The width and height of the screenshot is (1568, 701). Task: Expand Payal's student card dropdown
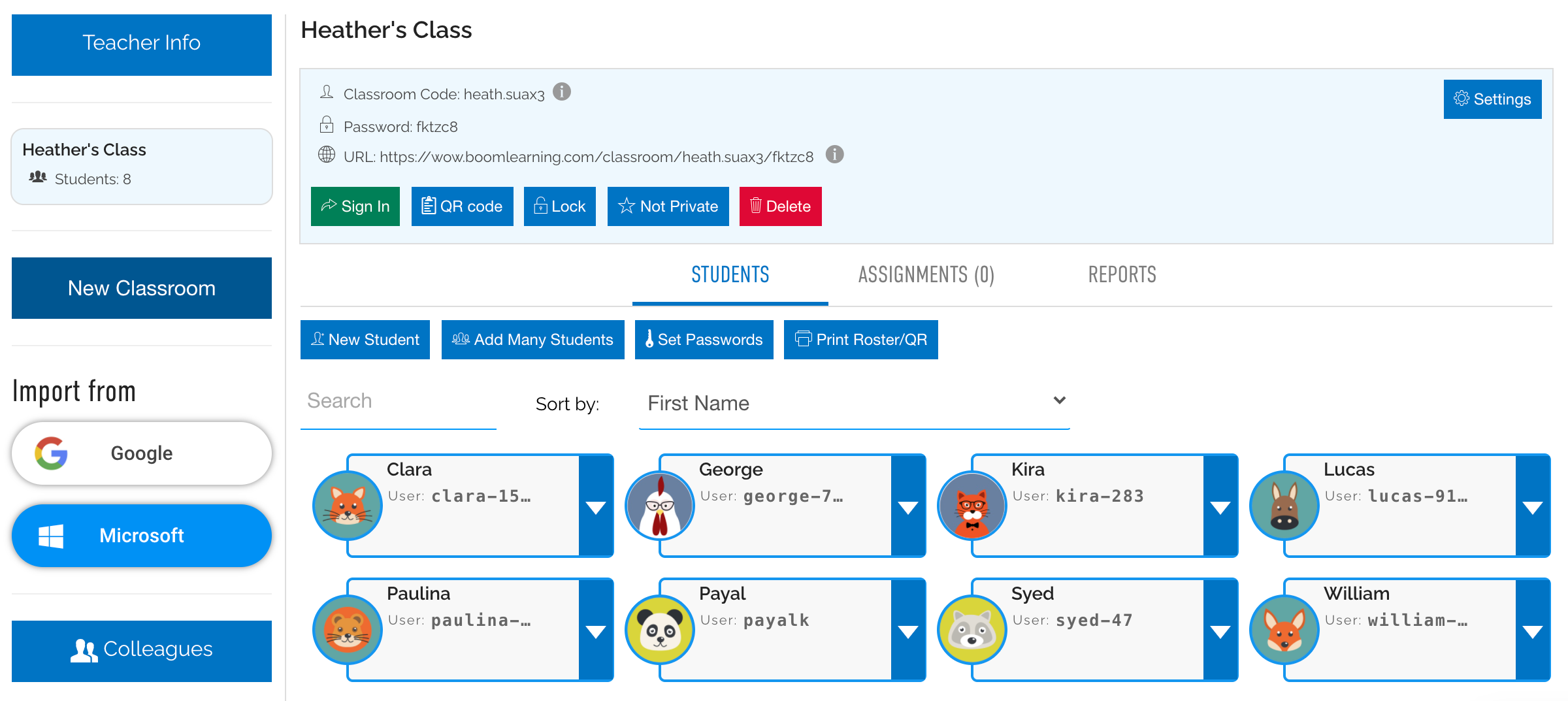tap(908, 630)
